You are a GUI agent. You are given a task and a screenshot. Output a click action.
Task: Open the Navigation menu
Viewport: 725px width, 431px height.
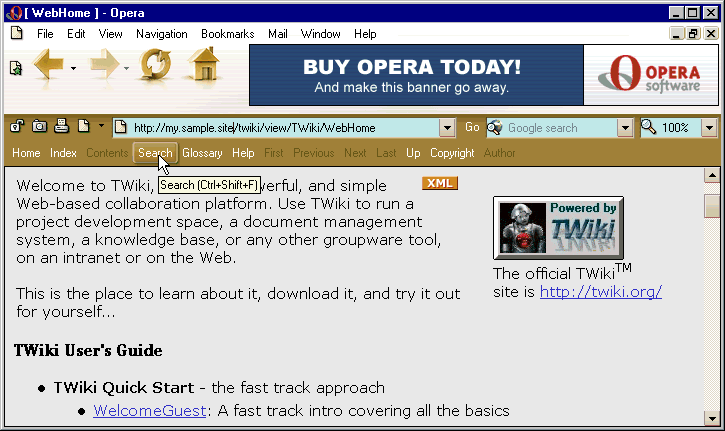tap(161, 34)
